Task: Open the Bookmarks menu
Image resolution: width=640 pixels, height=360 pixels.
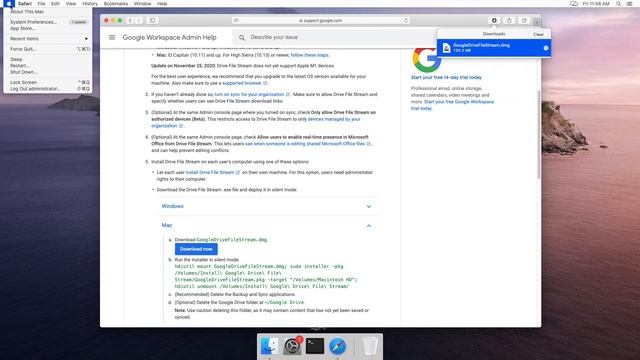Action: click(116, 4)
